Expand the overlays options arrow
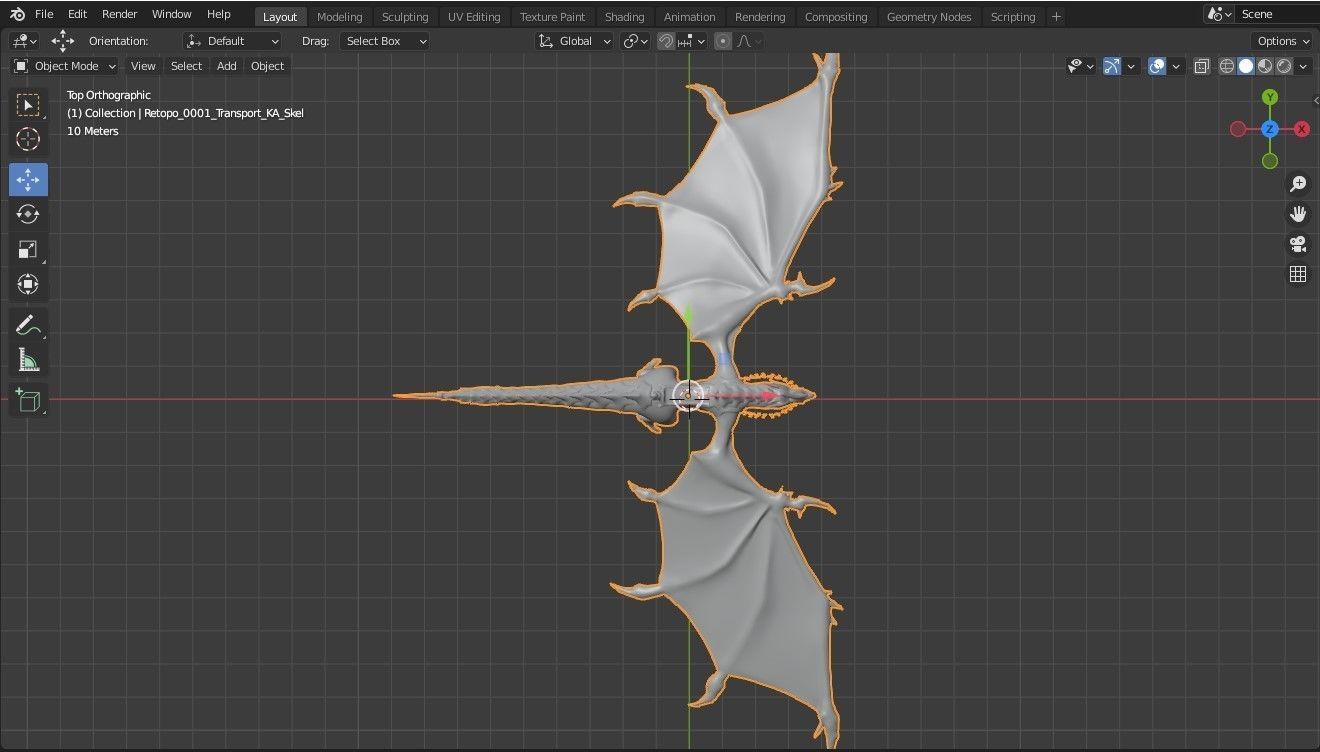Viewport: 1320px width, 752px height. pyautogui.click(x=1176, y=66)
